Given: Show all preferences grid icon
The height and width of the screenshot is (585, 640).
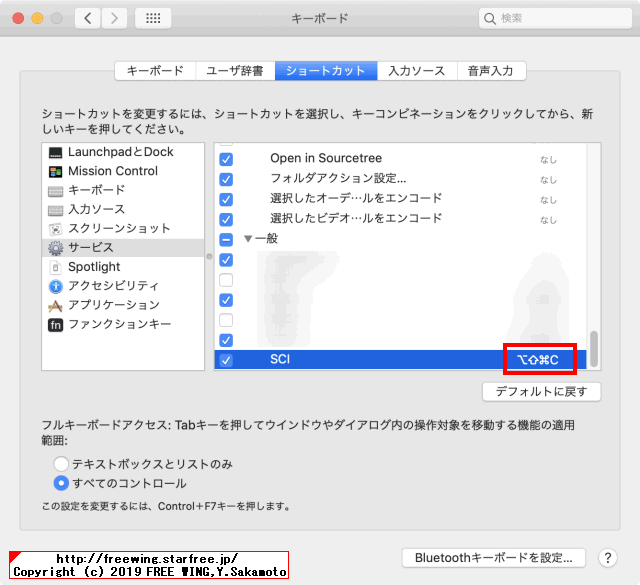Looking at the screenshot, I should click(x=153, y=18).
